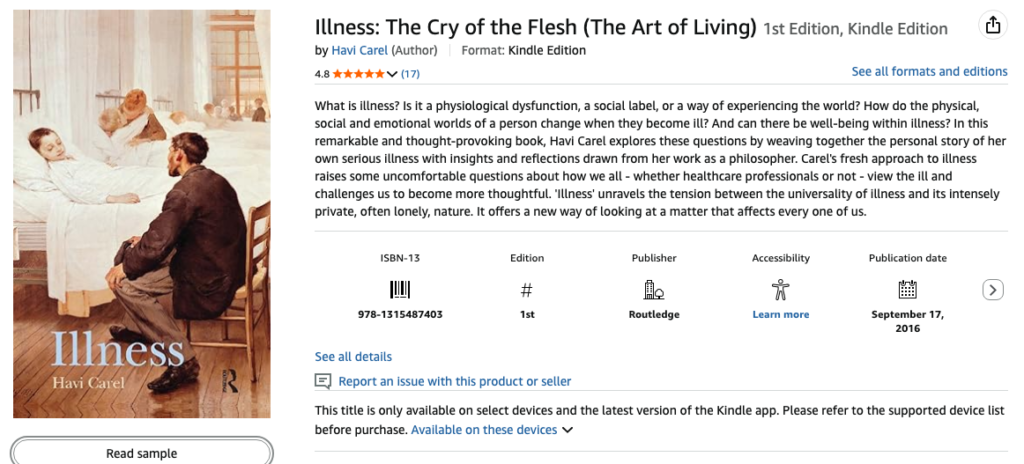The height and width of the screenshot is (464, 1024).
Task: Open the 17 customer ratings link
Action: coord(411,74)
